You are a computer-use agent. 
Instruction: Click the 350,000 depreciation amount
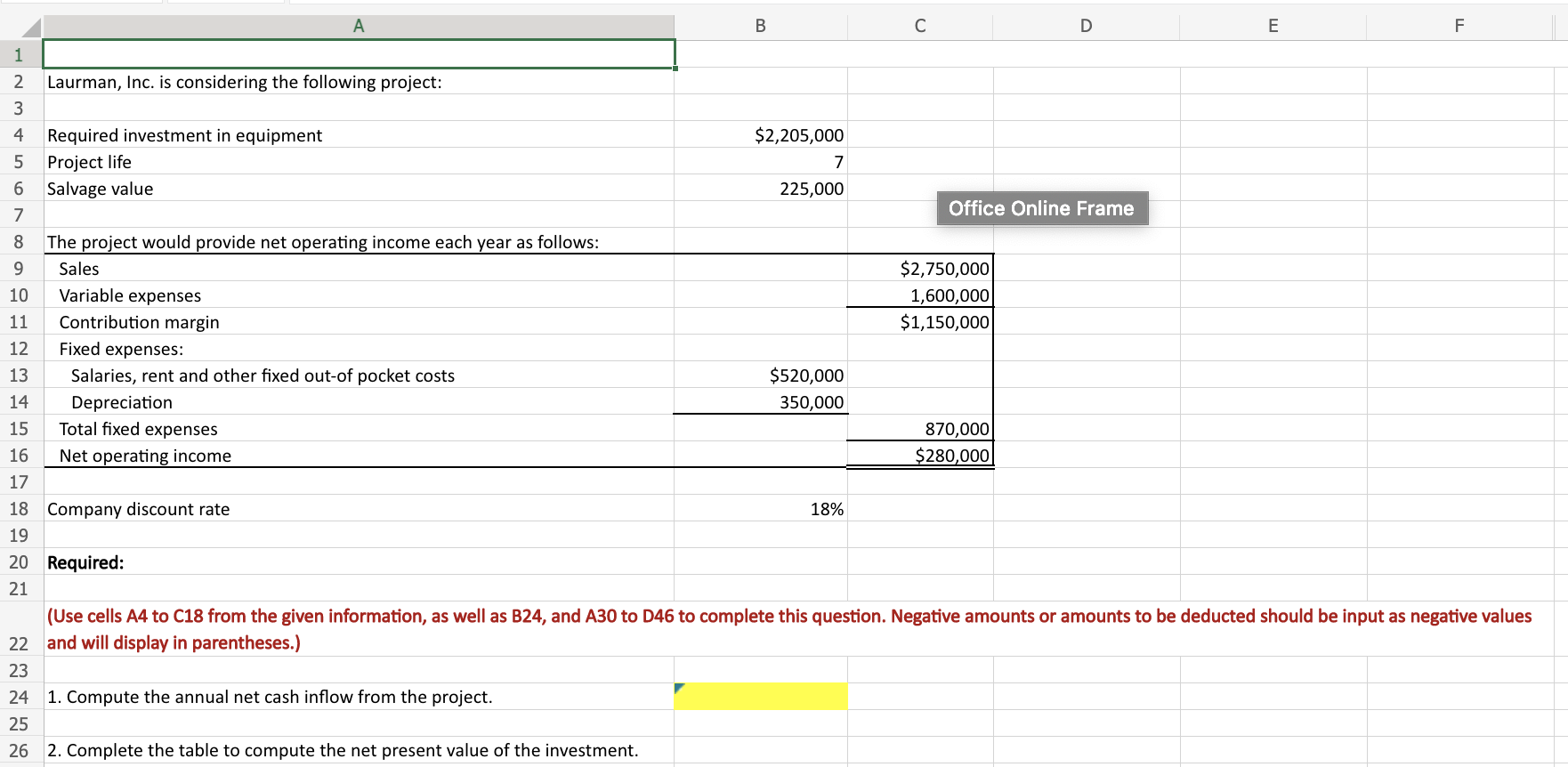812,402
